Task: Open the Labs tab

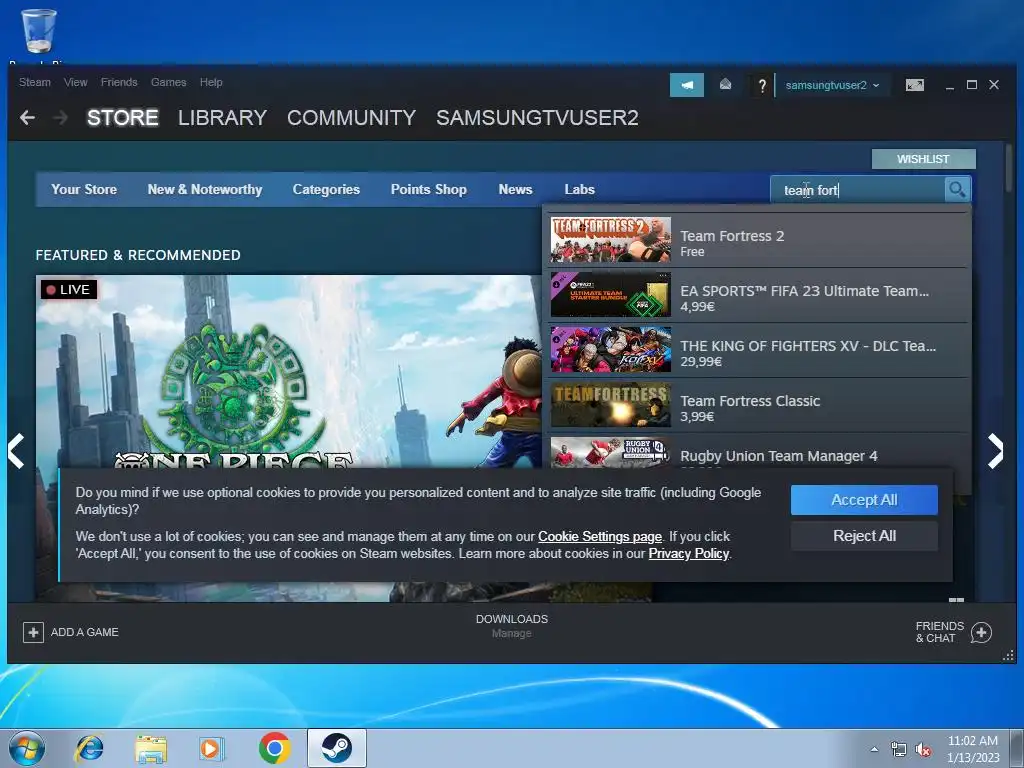Action: click(x=580, y=189)
